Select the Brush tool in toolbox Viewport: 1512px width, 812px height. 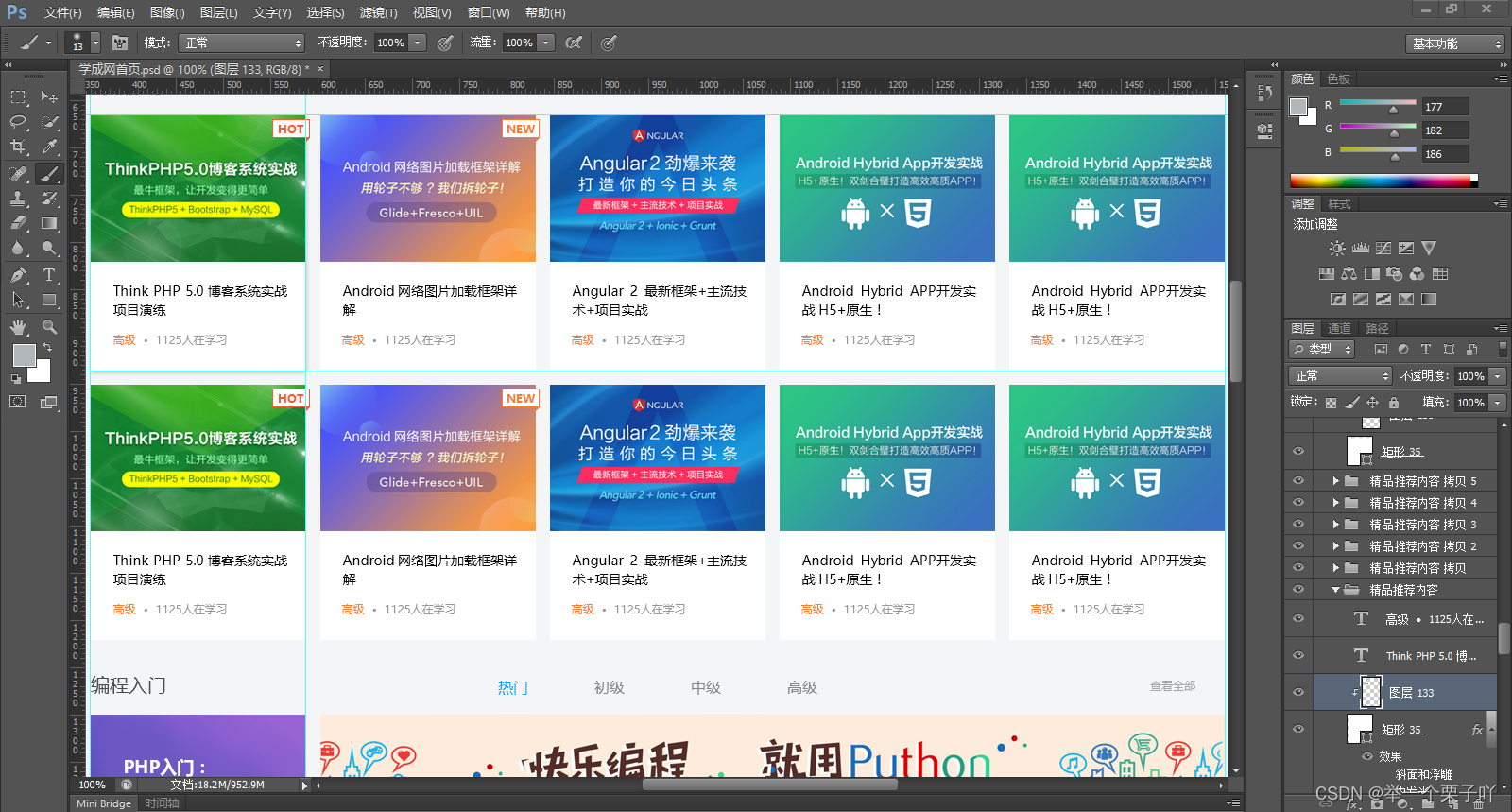(49, 173)
